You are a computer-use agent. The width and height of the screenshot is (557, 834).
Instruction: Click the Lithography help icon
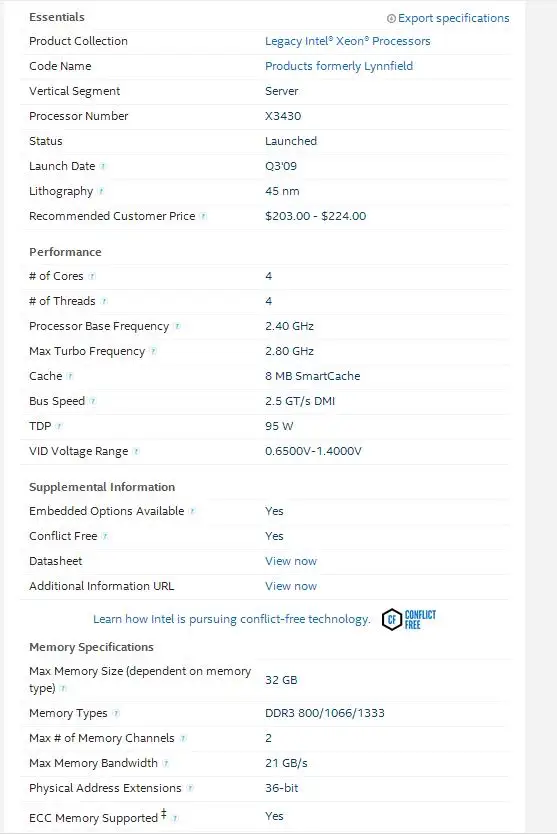pos(101,191)
